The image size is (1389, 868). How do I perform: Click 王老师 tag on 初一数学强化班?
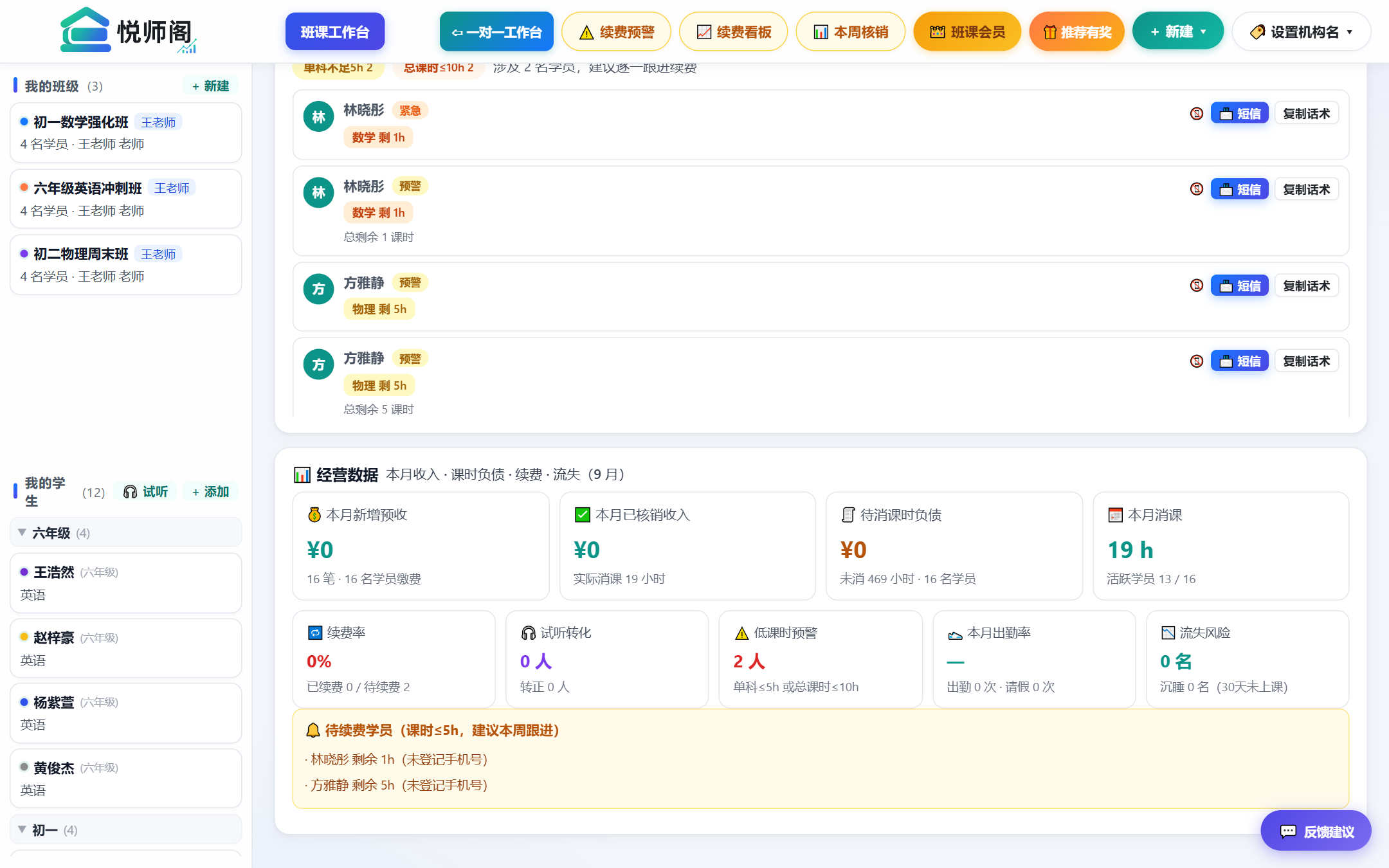tap(158, 122)
